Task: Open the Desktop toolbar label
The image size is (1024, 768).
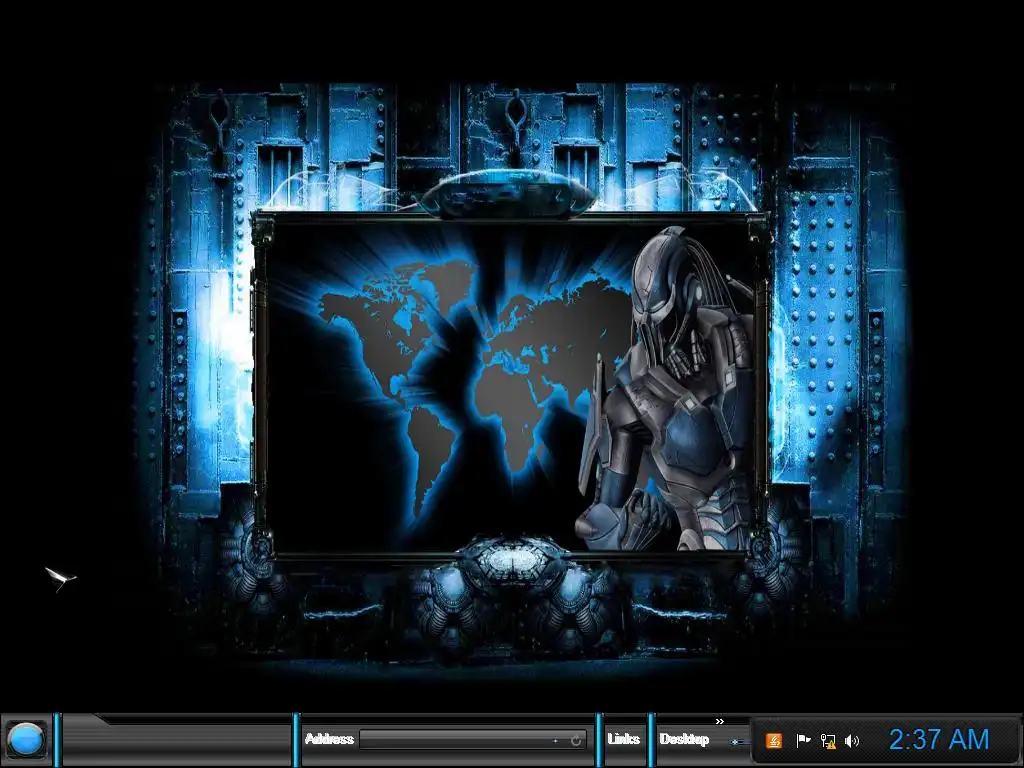Action: (x=684, y=739)
